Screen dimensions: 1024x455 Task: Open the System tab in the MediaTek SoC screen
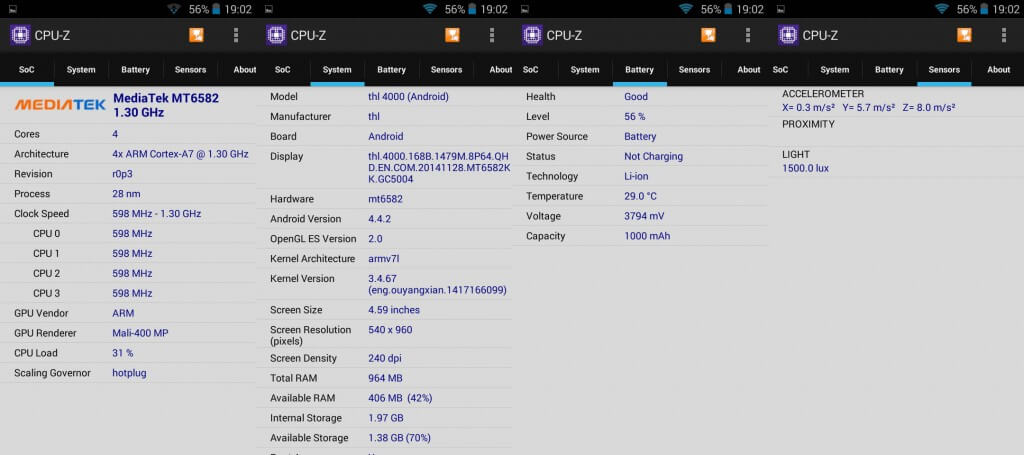pos(81,70)
